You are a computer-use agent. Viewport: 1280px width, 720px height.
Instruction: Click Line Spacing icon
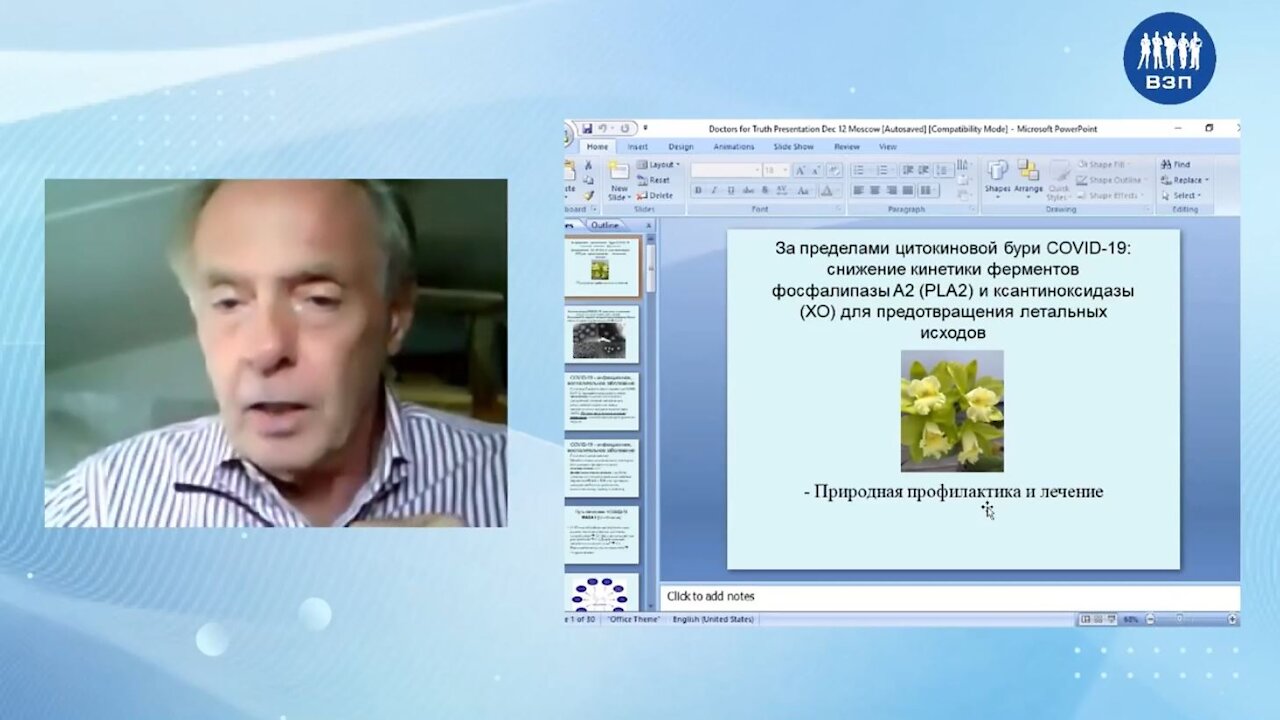[x=944, y=170]
